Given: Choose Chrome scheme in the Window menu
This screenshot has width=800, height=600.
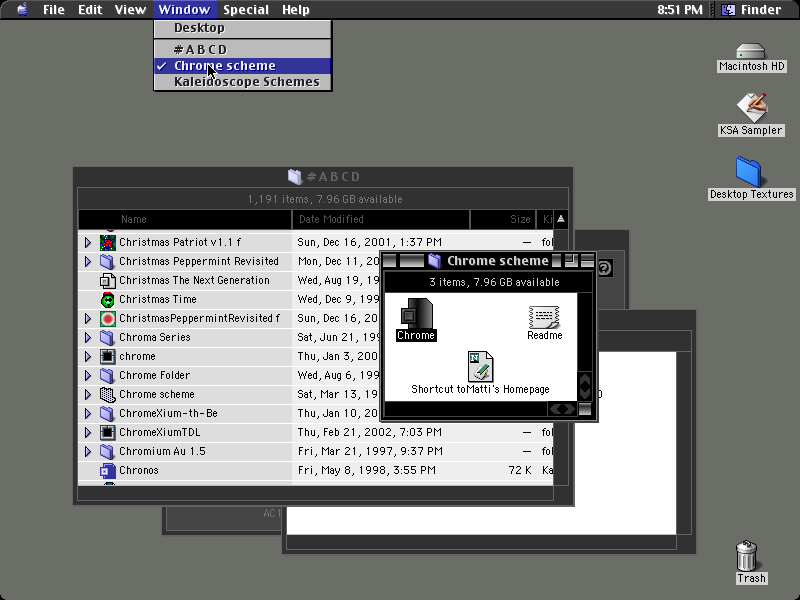Looking at the screenshot, I should coord(243,66).
